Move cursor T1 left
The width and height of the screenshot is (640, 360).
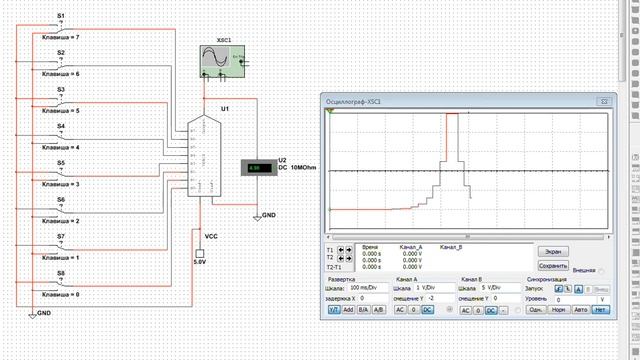pyautogui.click(x=341, y=250)
